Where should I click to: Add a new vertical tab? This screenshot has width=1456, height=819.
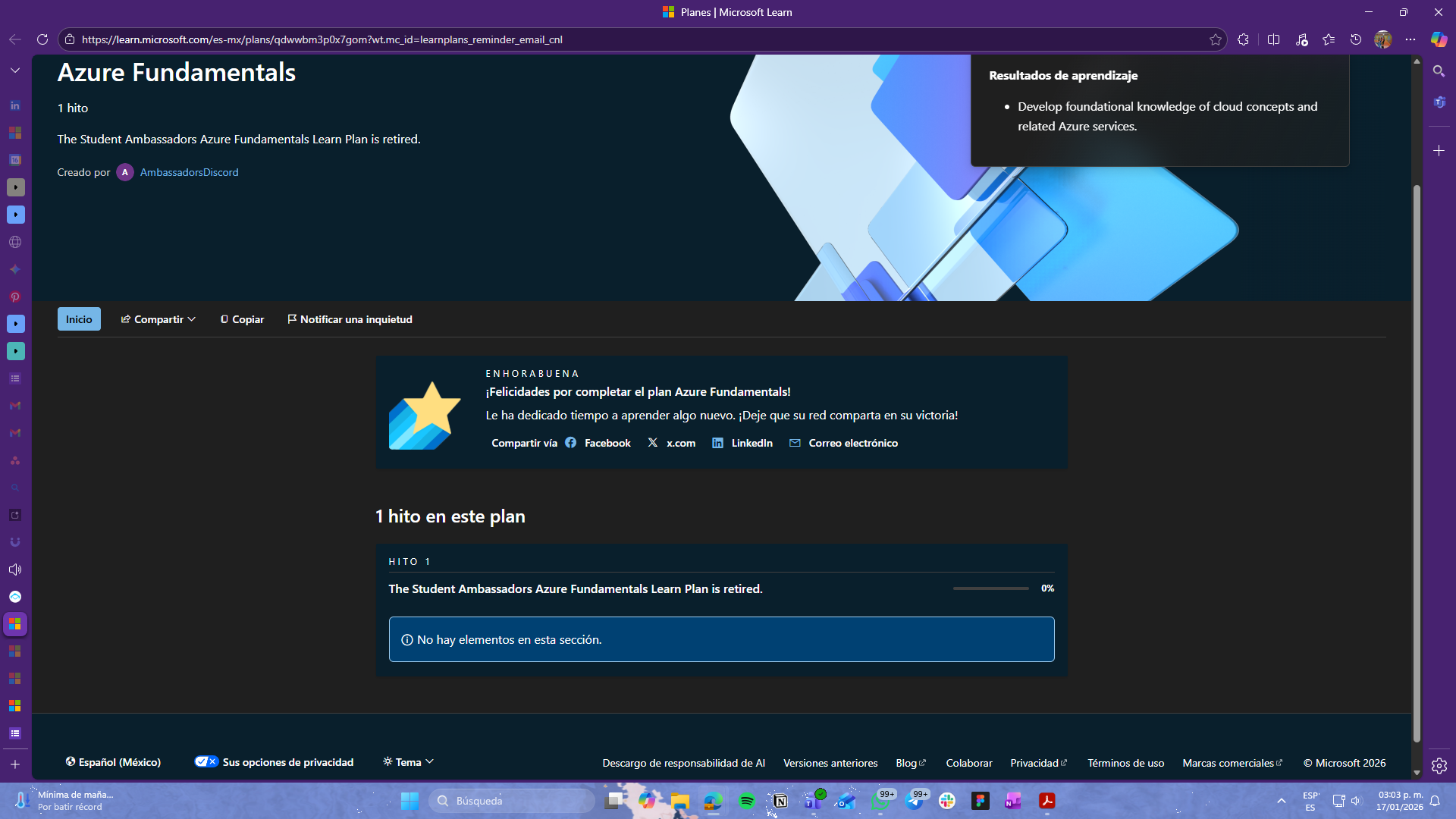tap(15, 764)
